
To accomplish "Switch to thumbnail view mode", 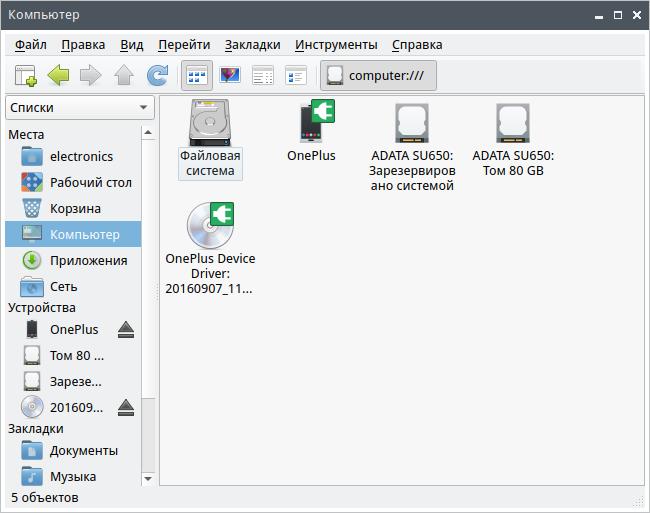I will (230, 75).
